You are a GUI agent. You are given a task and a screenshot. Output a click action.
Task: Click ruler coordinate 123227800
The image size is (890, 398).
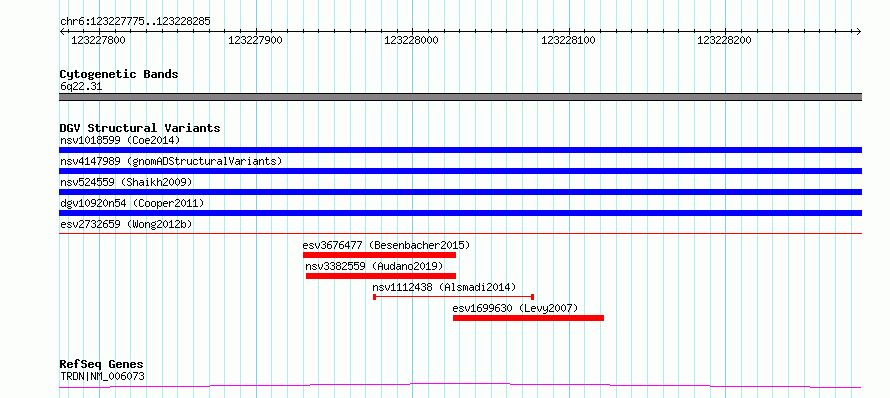pos(98,40)
